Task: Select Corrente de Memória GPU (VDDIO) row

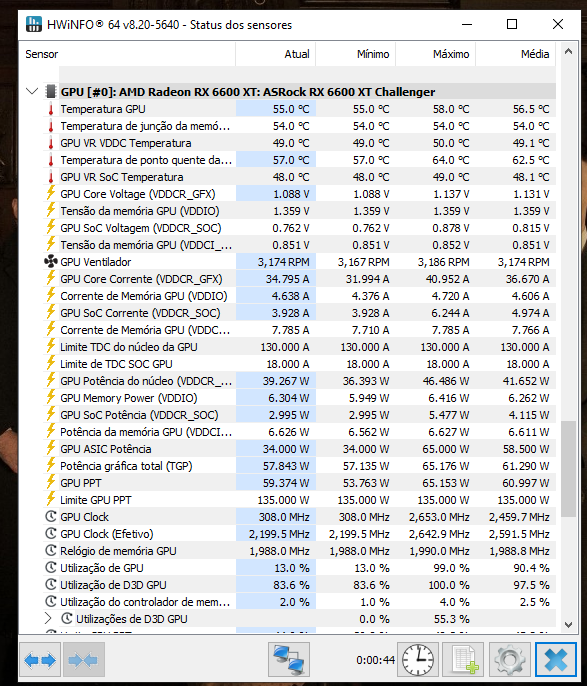Action: point(144,296)
